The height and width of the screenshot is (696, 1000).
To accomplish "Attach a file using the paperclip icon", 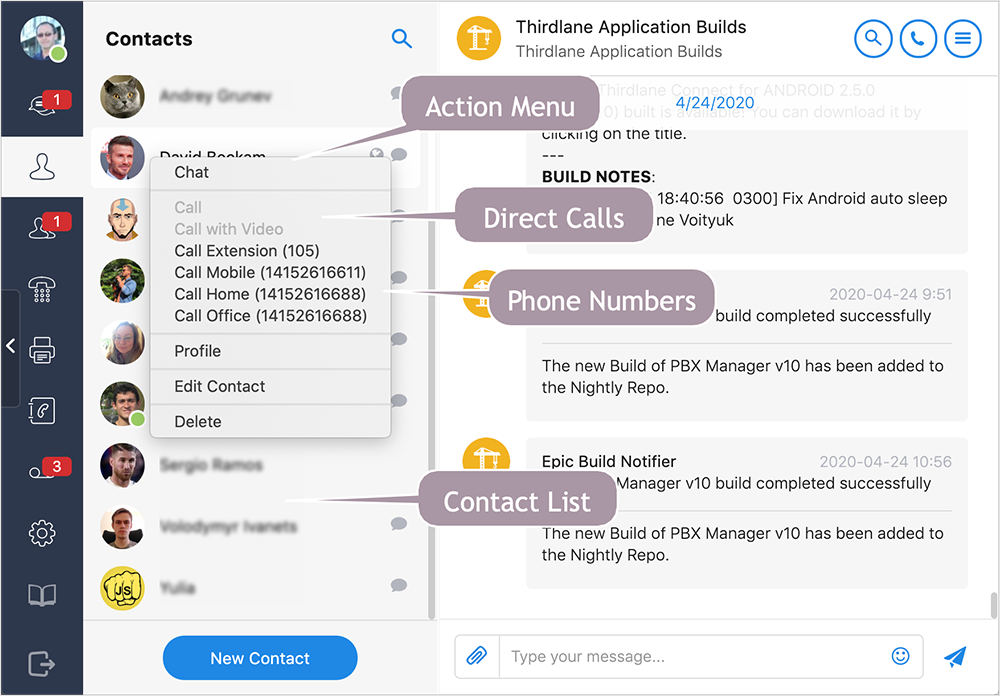I will click(x=477, y=657).
